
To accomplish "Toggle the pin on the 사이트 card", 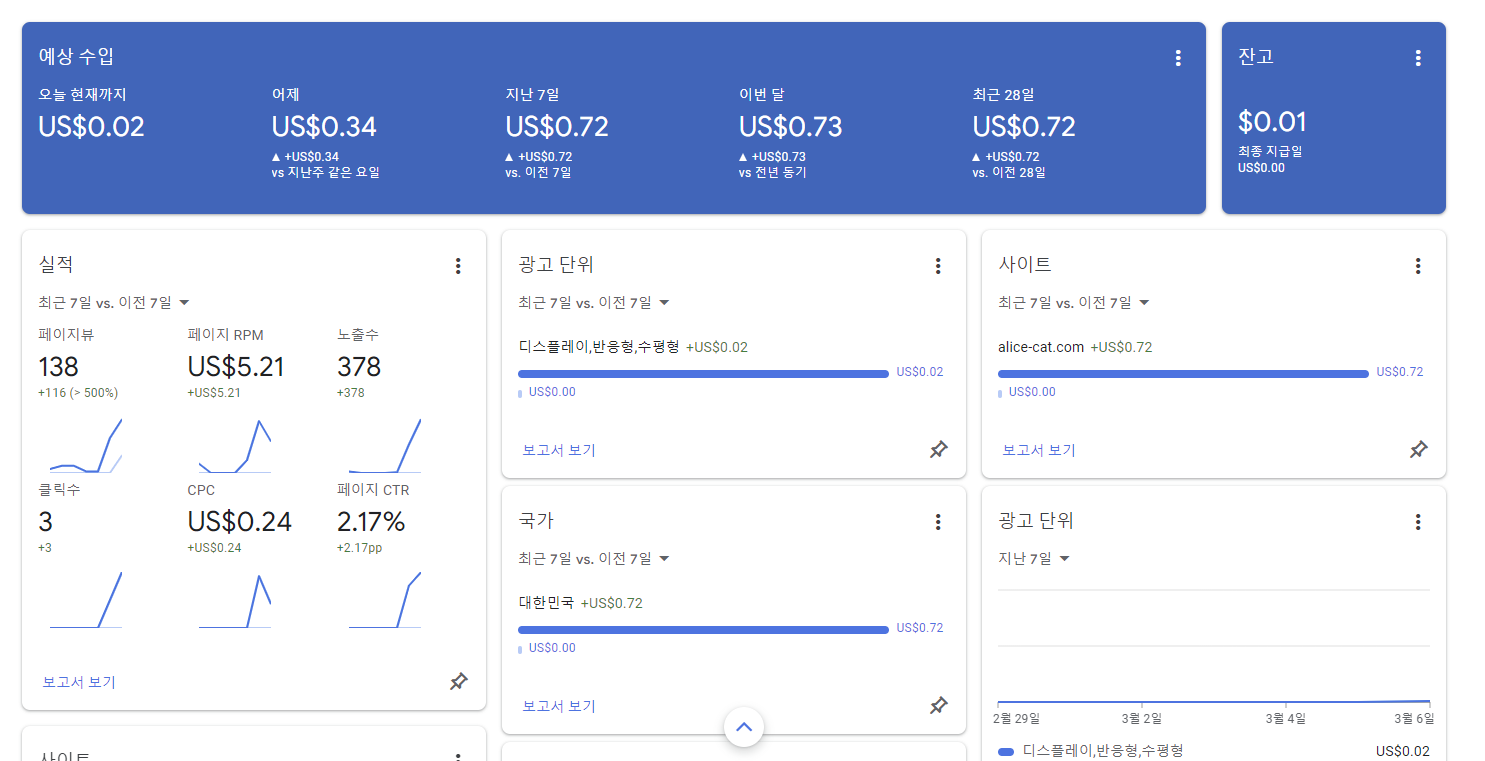I will tap(1418, 449).
